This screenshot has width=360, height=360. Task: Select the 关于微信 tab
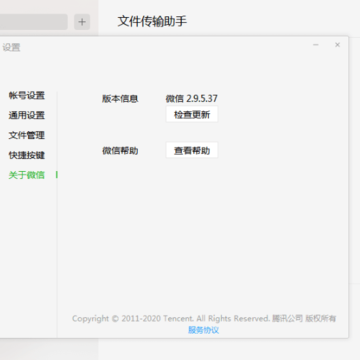coord(27,175)
